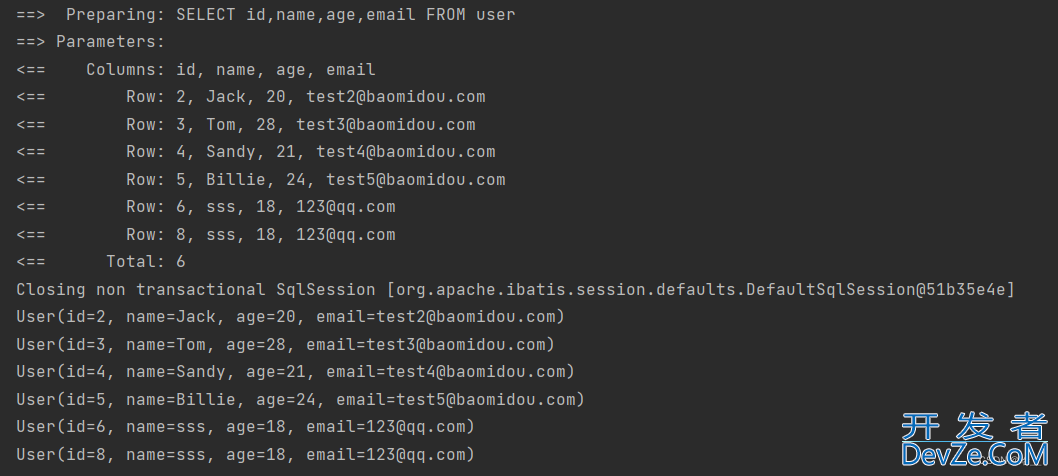Select the Row with Jack's record
Screen dimensions: 1058x476
point(250,97)
